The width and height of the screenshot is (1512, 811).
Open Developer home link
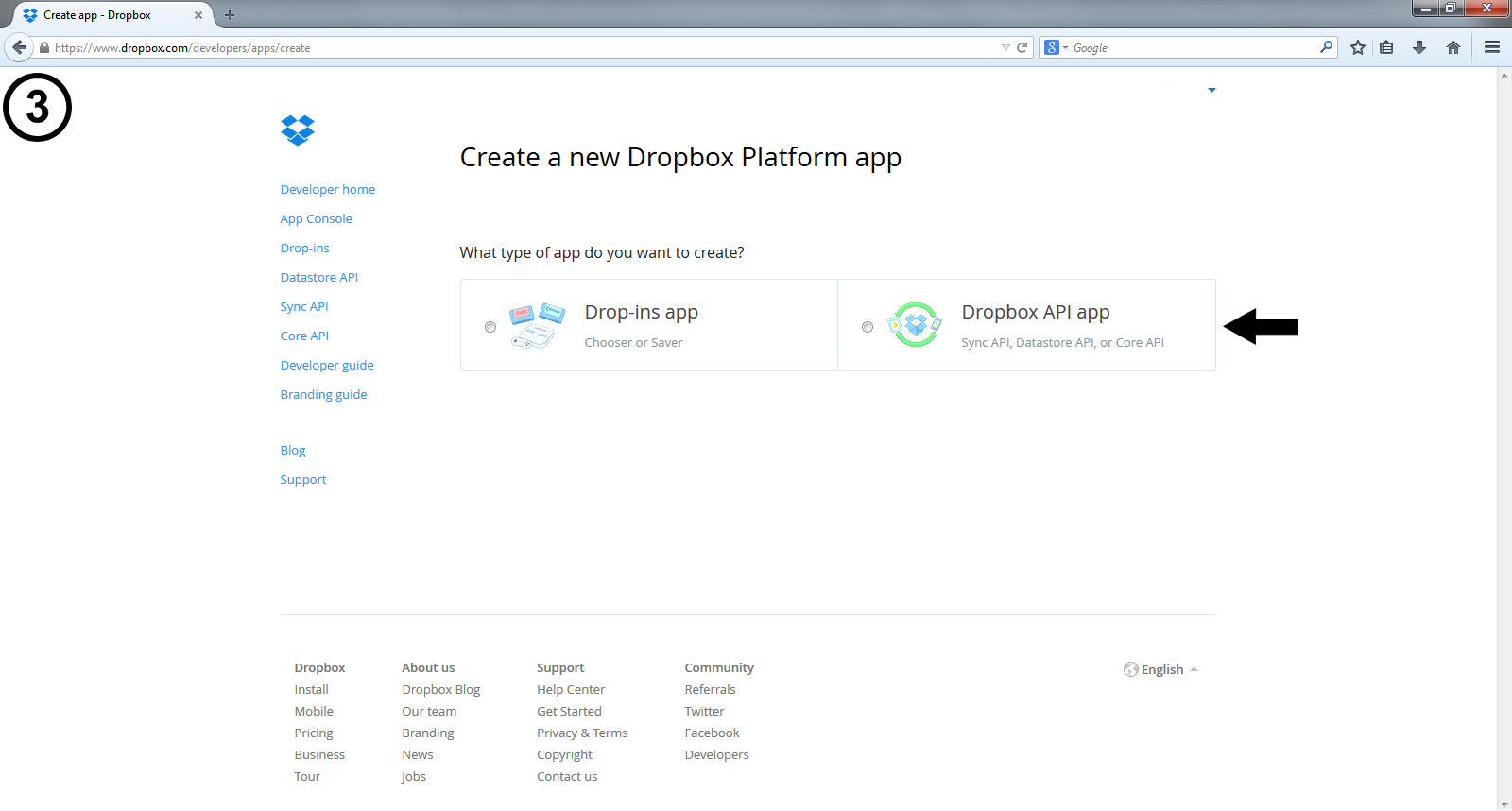coord(328,189)
